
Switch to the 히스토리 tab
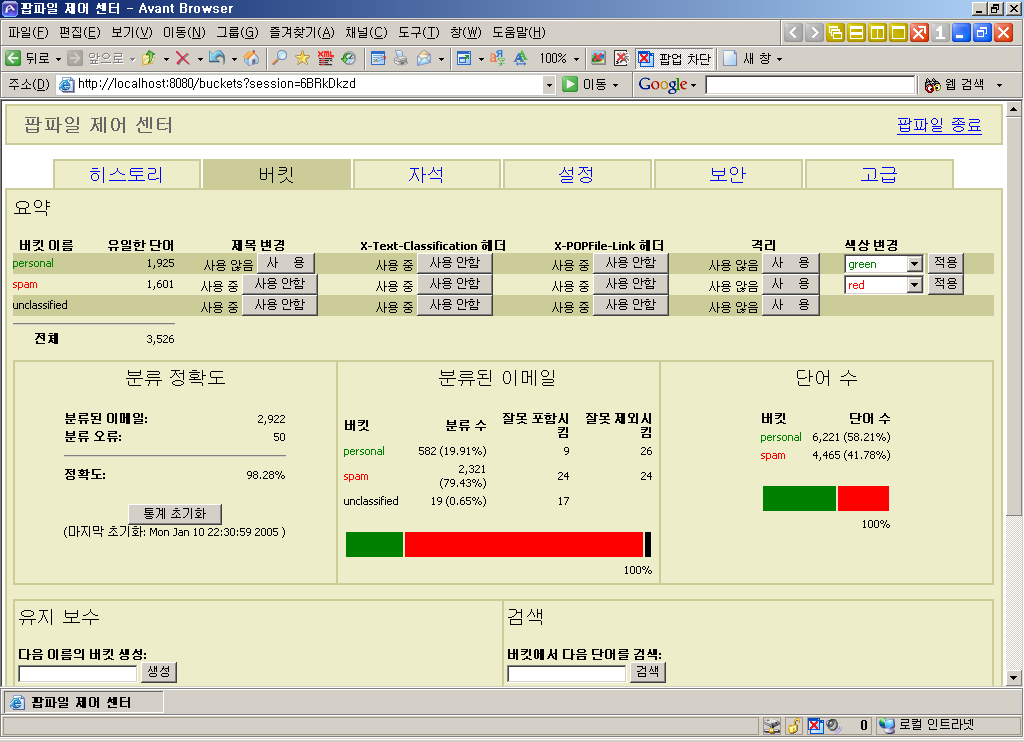tap(126, 174)
